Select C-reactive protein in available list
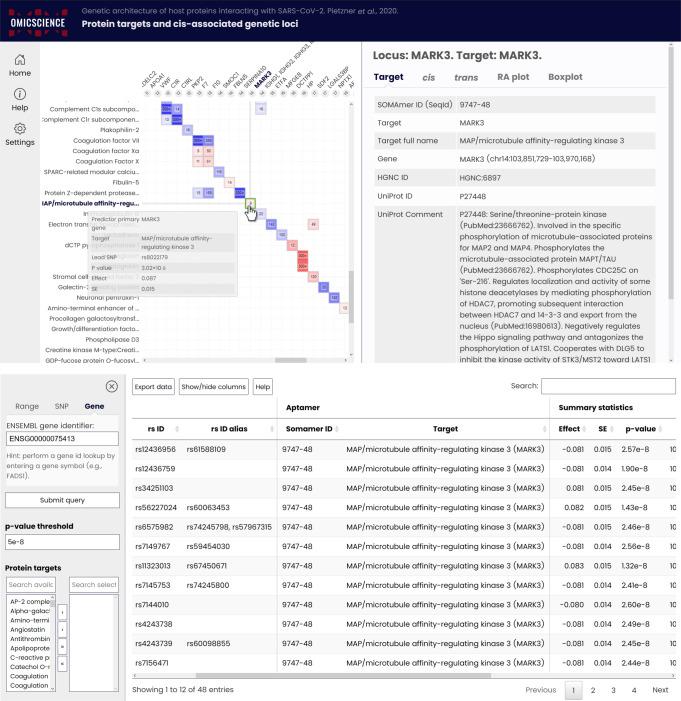Viewport: 681px width, 701px height. [x=30, y=658]
